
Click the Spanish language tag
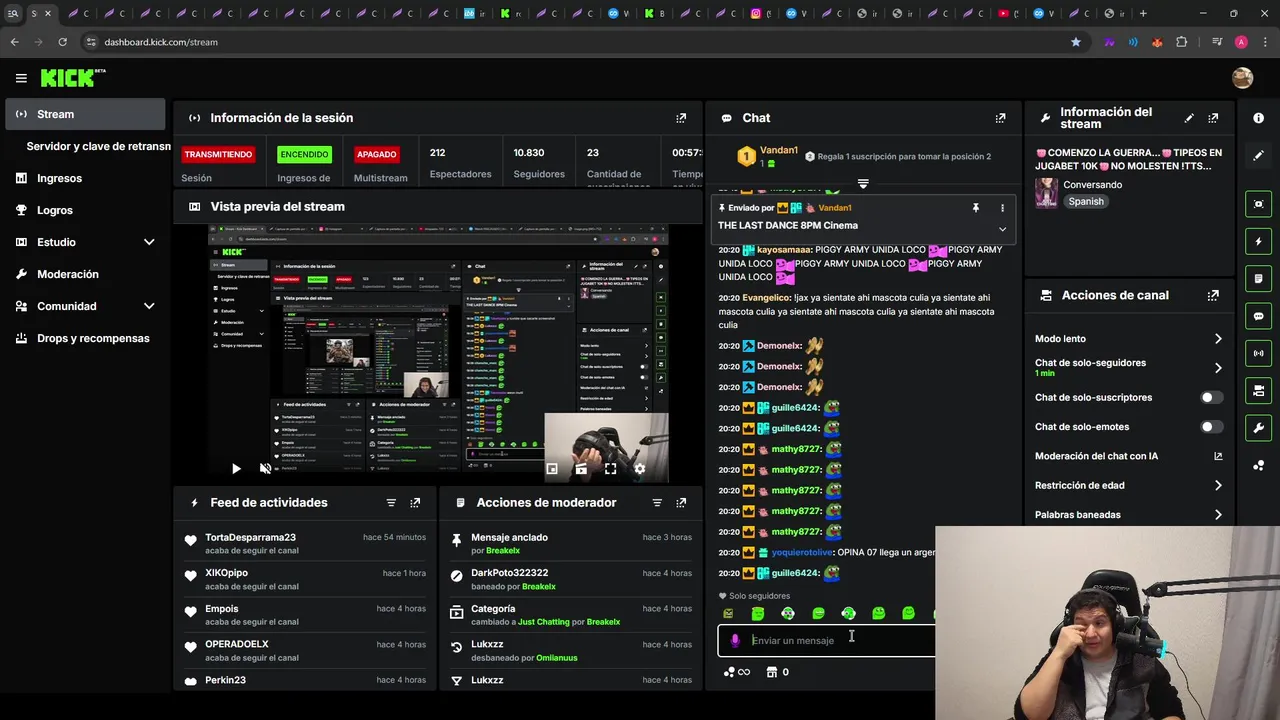1086,201
